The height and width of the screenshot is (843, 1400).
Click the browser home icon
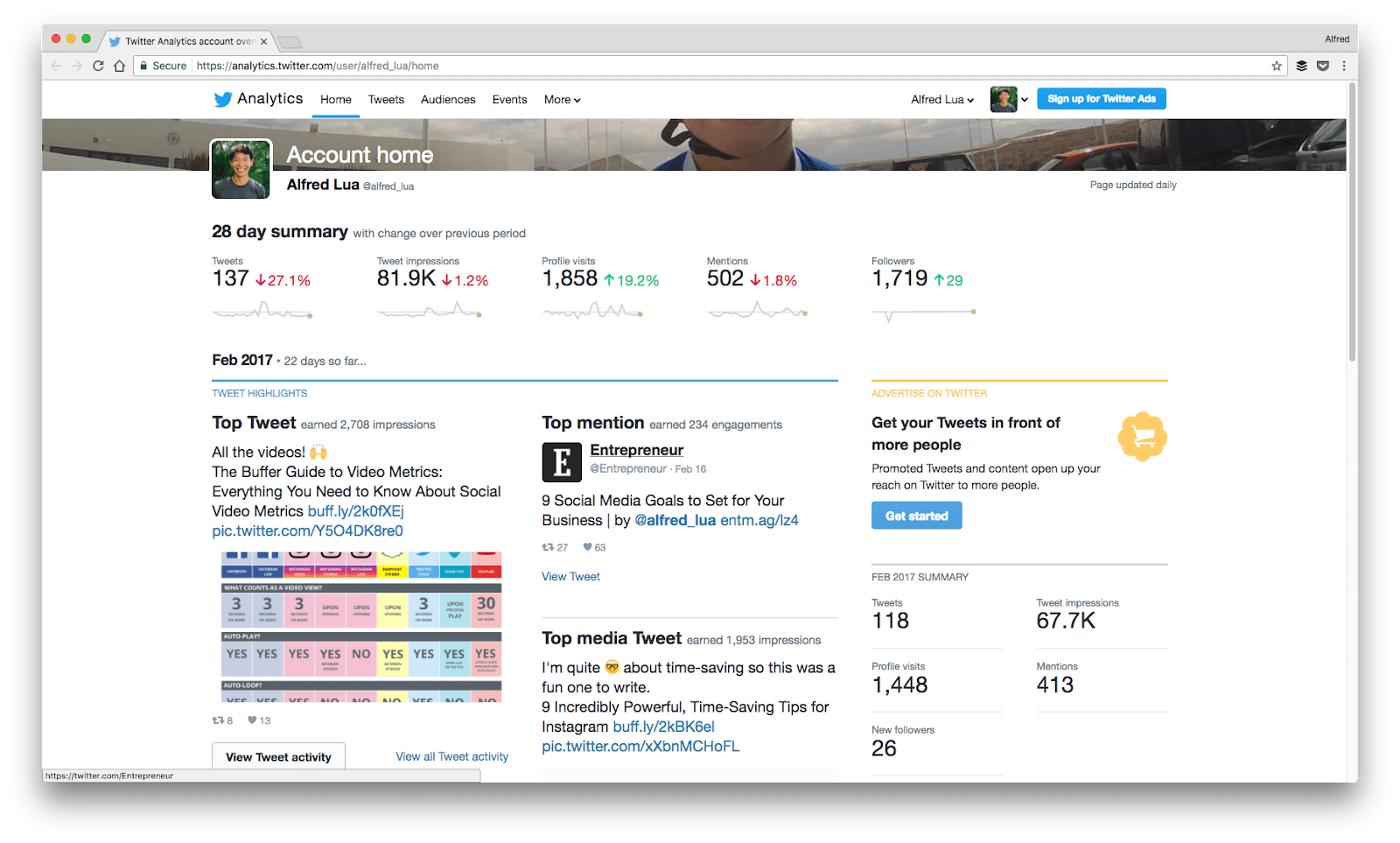point(119,66)
